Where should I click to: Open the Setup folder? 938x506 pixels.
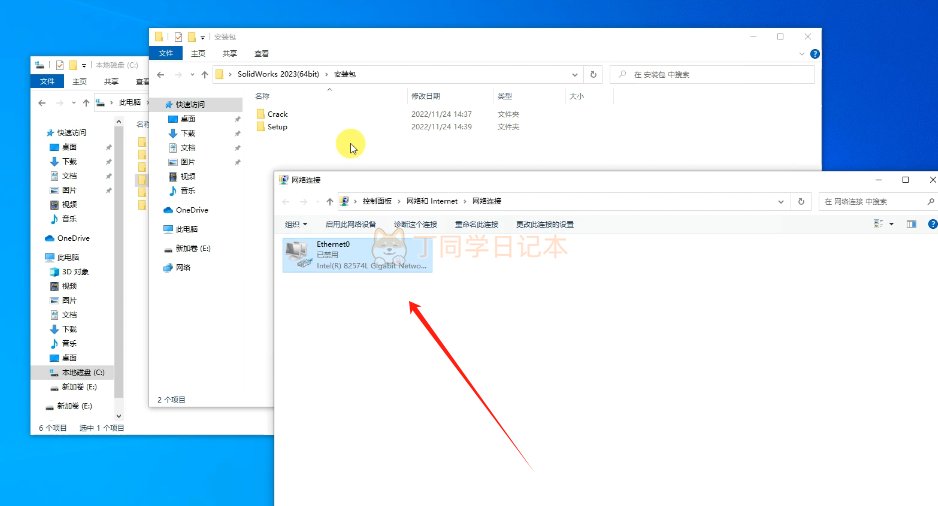[277, 127]
